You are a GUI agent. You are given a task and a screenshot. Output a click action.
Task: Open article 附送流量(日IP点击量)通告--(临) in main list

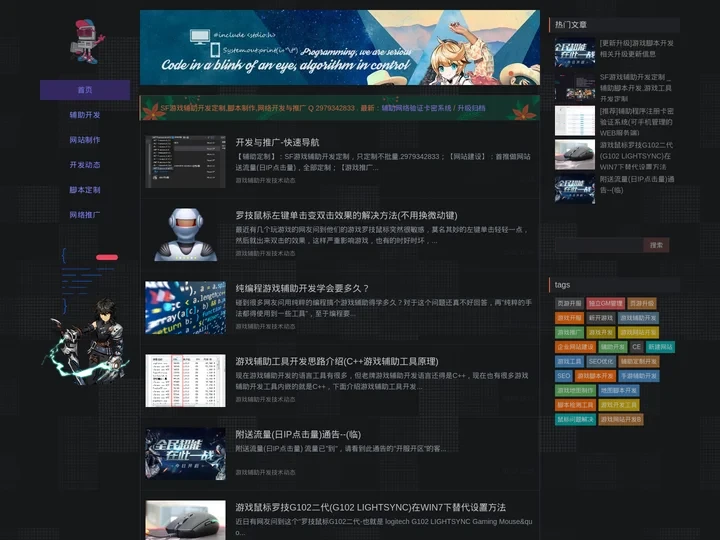(298, 434)
